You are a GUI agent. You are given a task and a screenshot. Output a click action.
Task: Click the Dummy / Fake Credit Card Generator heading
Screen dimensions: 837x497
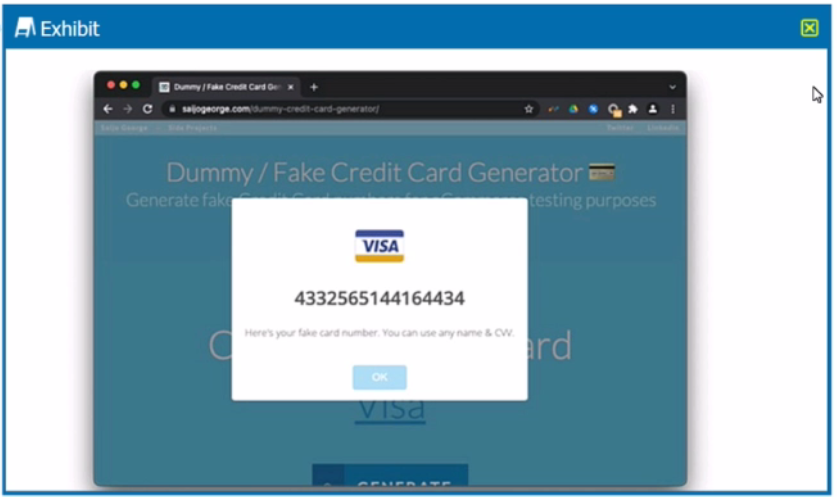374,172
